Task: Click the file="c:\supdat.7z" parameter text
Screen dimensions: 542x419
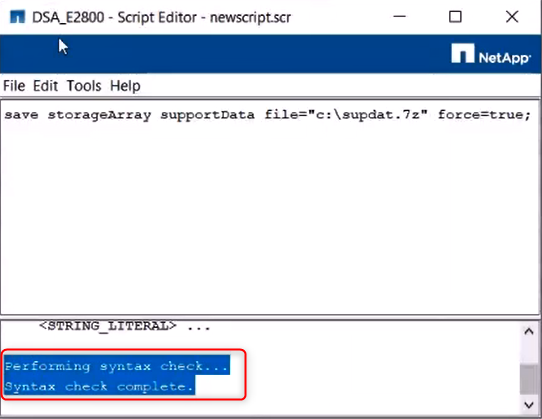Action: point(346,114)
